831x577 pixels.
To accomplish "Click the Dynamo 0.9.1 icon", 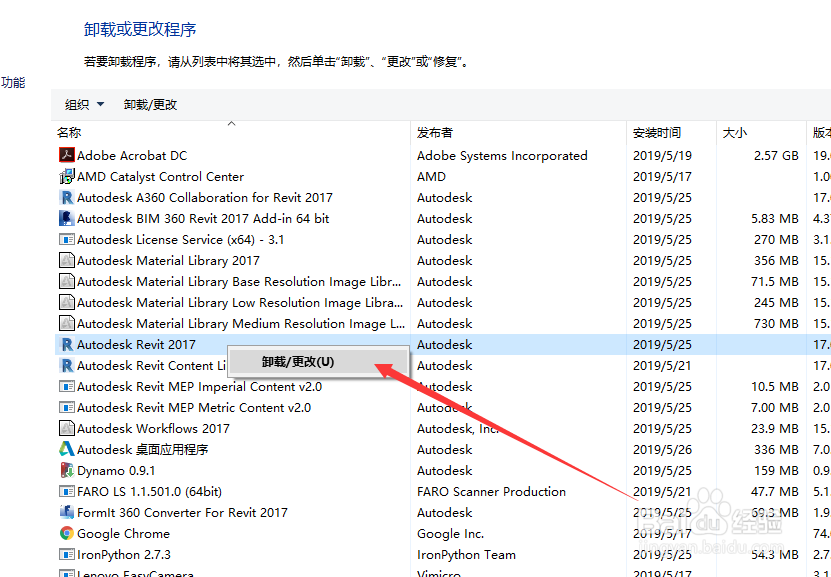I will pyautogui.click(x=66, y=471).
